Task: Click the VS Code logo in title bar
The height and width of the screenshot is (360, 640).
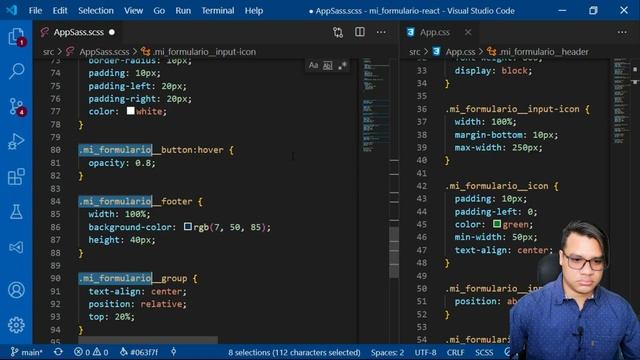Action: 11,10
